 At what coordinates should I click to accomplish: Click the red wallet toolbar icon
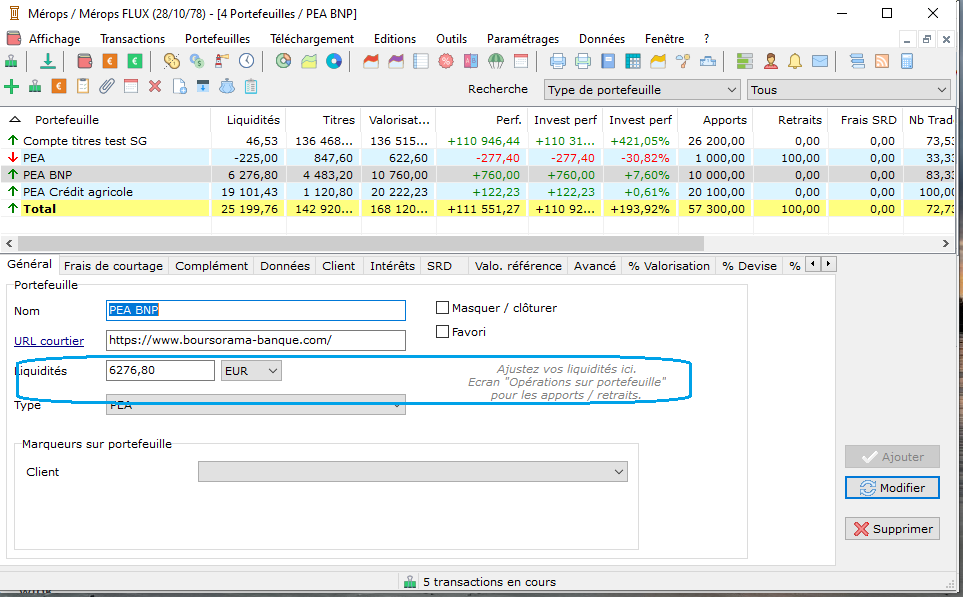[x=85, y=61]
